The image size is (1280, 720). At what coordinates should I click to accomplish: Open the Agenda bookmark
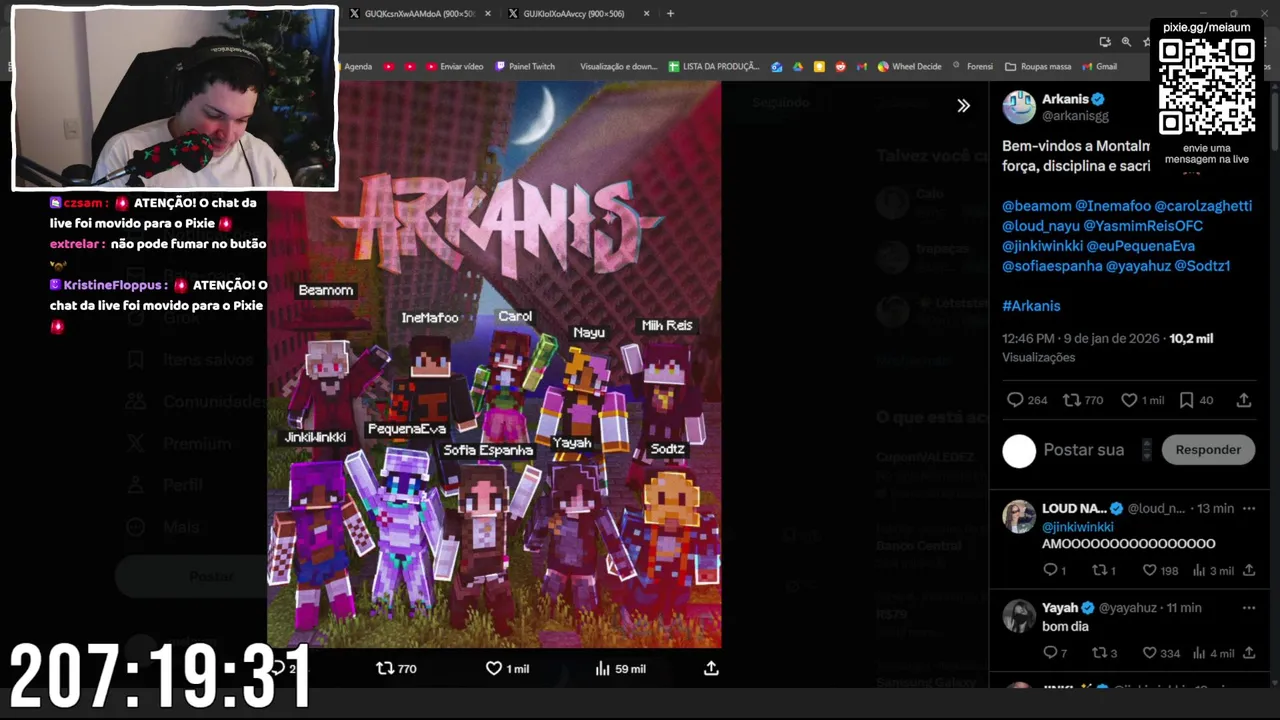(357, 66)
